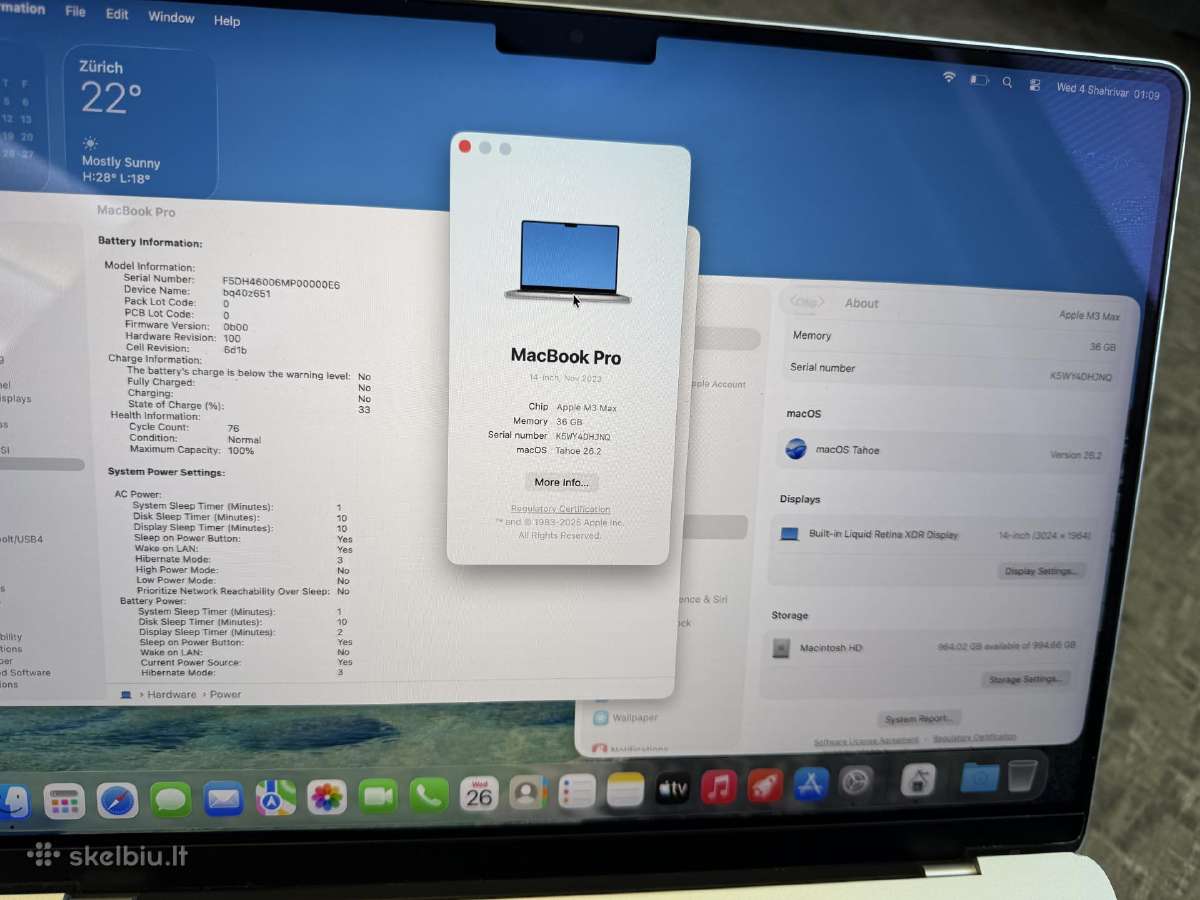This screenshot has width=1200, height=900.
Task: Open Control Center from the menu bar
Action: (1035, 86)
